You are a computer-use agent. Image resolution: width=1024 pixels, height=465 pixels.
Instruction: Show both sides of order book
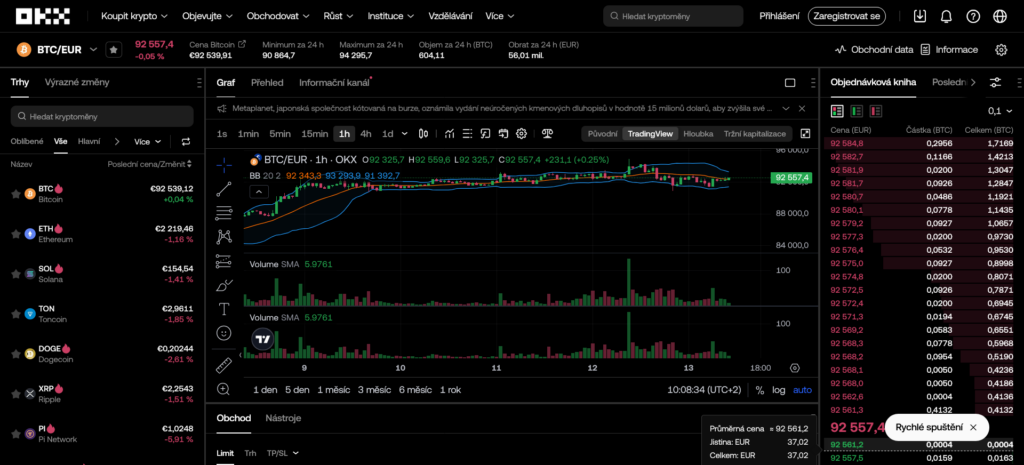[837, 111]
